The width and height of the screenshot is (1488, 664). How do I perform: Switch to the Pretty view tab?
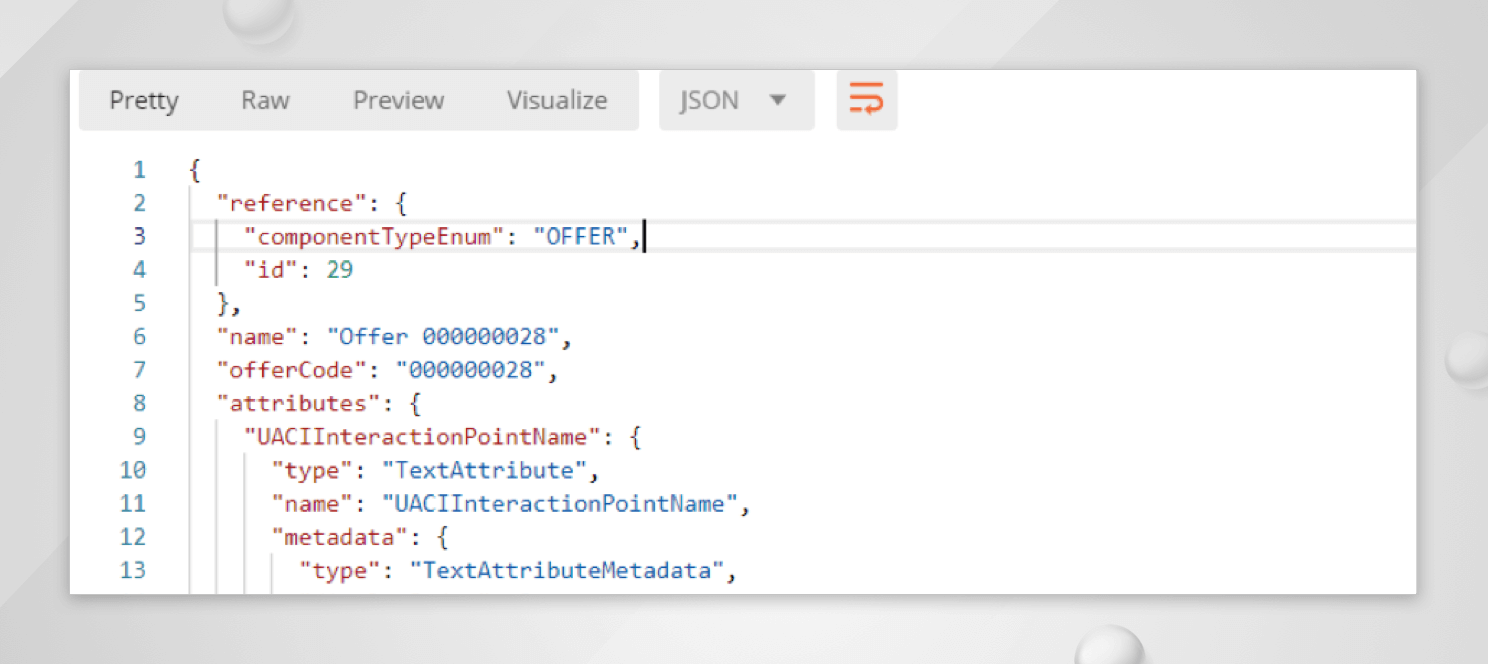pos(144,100)
